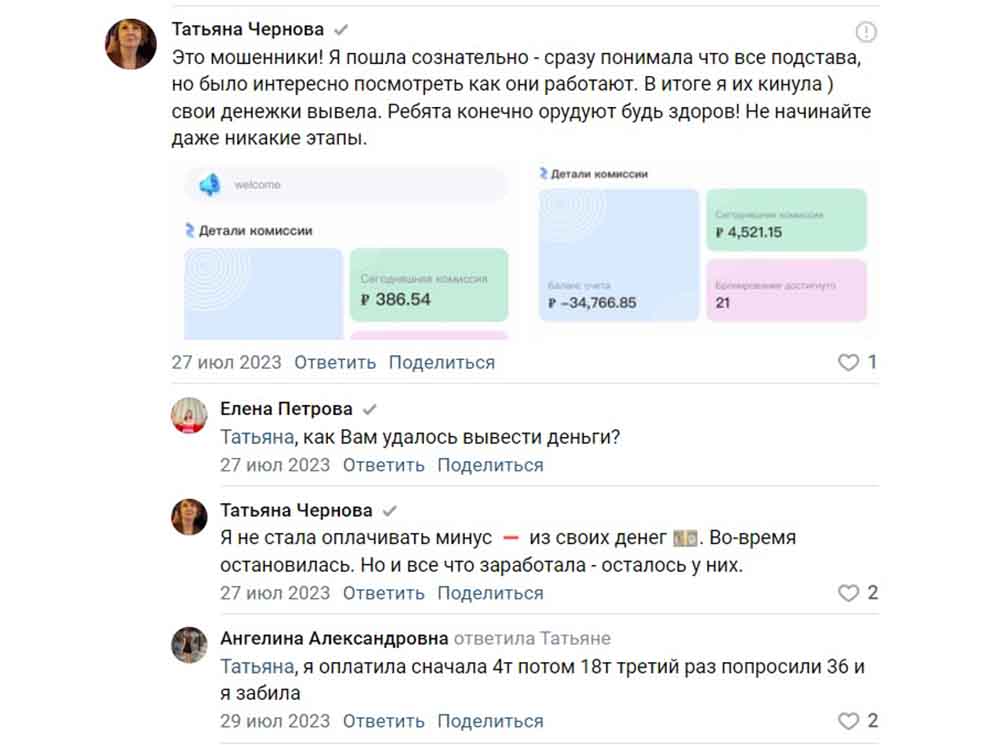Like the first comment with the heart icon
Screen dimensions: 1000x745
pos(850,363)
